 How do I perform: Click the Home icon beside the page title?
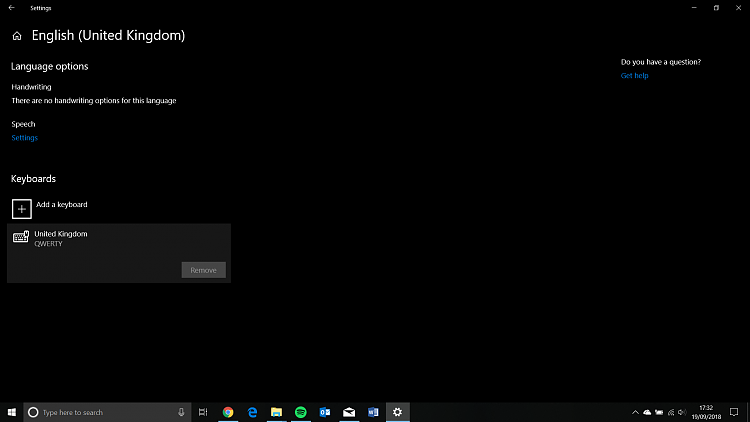(x=17, y=36)
